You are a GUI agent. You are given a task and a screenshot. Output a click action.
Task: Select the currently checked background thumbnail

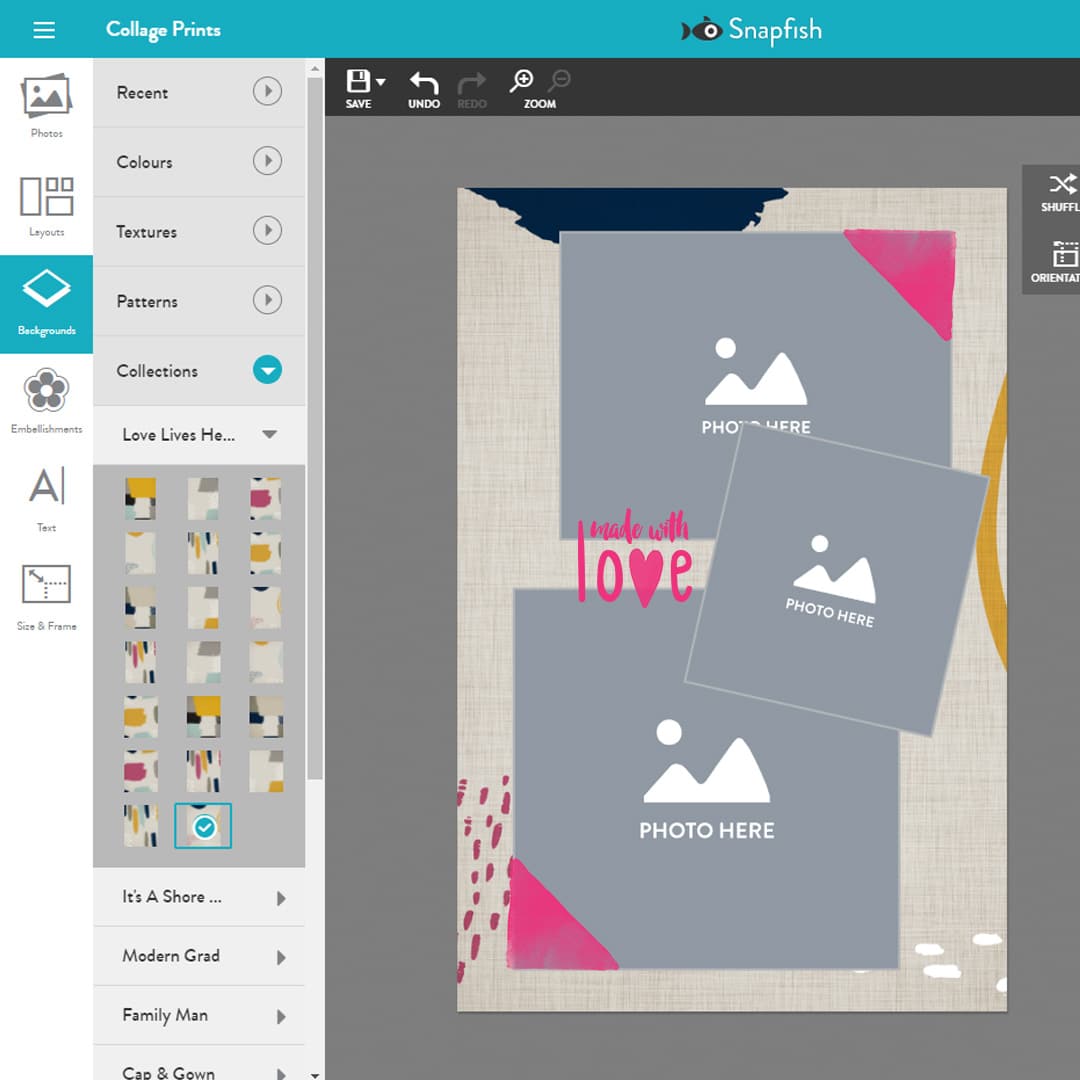pos(203,825)
